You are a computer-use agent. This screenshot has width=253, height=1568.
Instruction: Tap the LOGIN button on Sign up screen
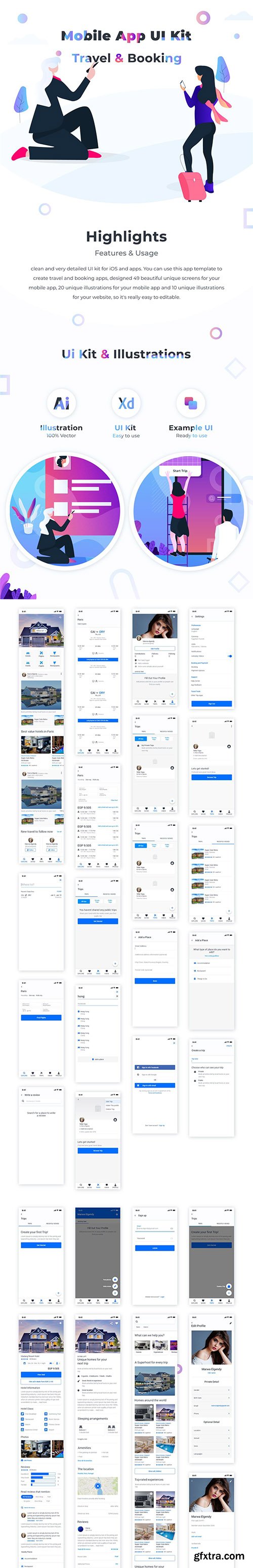pos(154,1249)
